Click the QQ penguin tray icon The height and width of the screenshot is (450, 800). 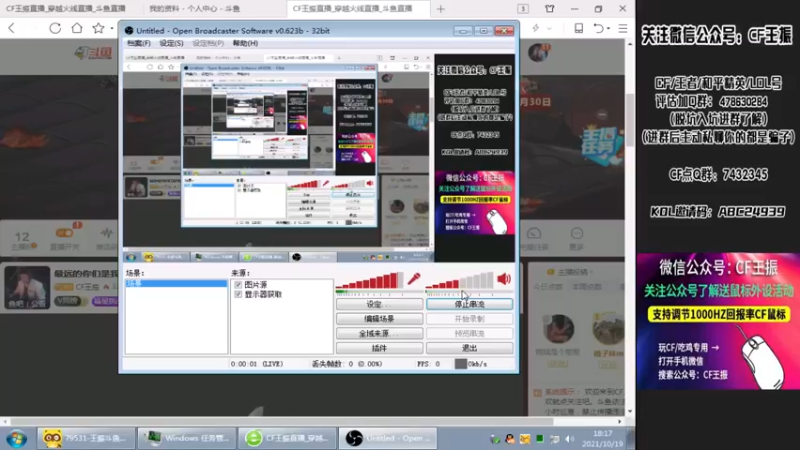510,438
